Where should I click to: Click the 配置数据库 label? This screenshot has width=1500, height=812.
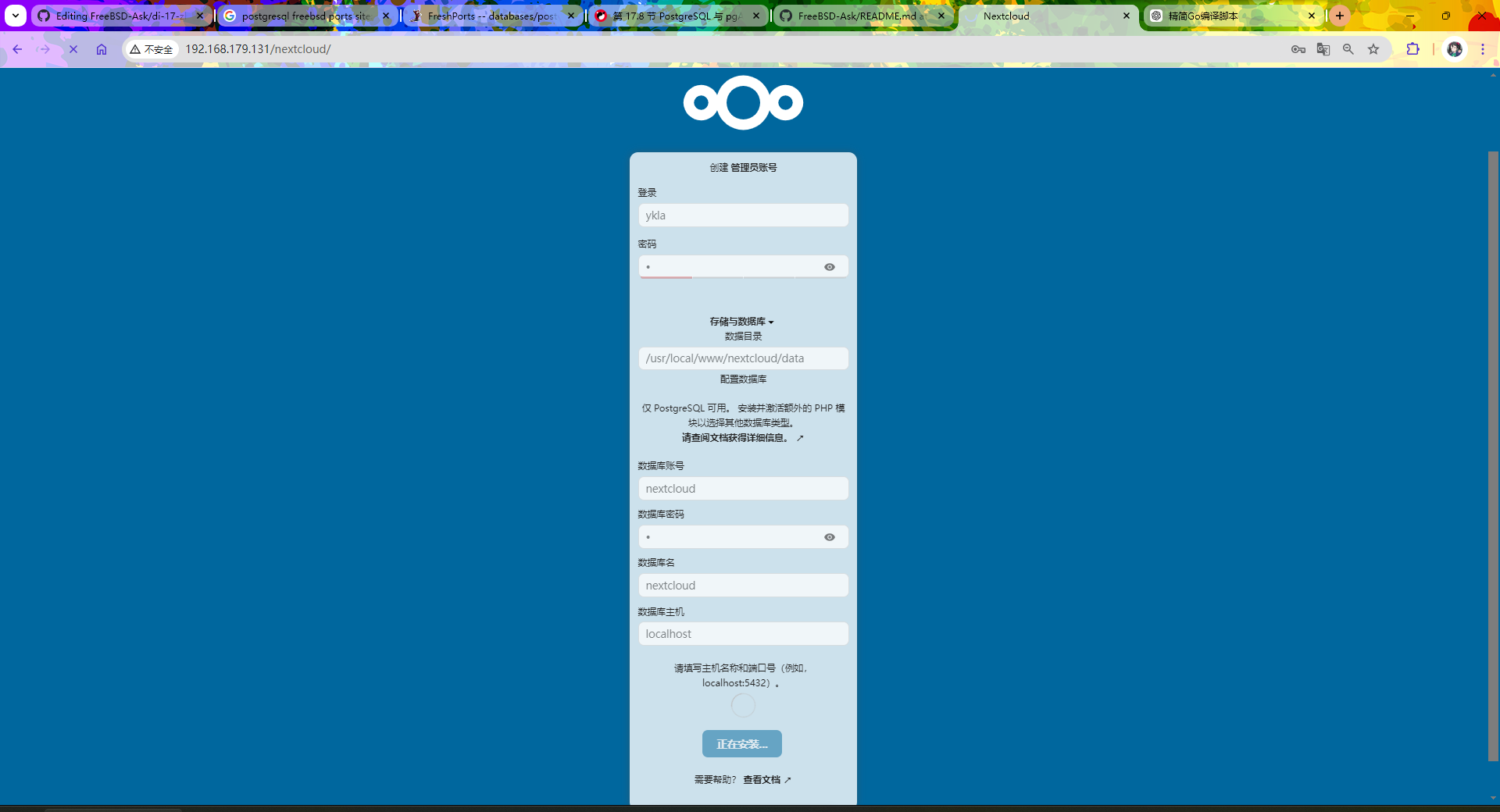coord(743,379)
